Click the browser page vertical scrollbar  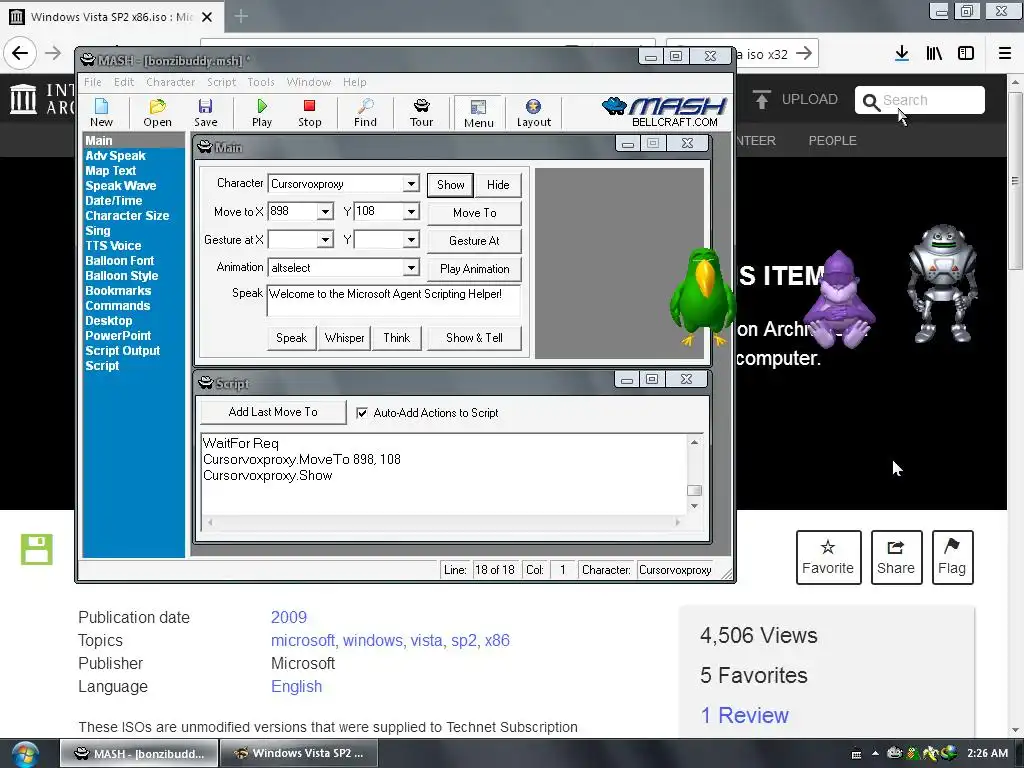pos(1015,181)
